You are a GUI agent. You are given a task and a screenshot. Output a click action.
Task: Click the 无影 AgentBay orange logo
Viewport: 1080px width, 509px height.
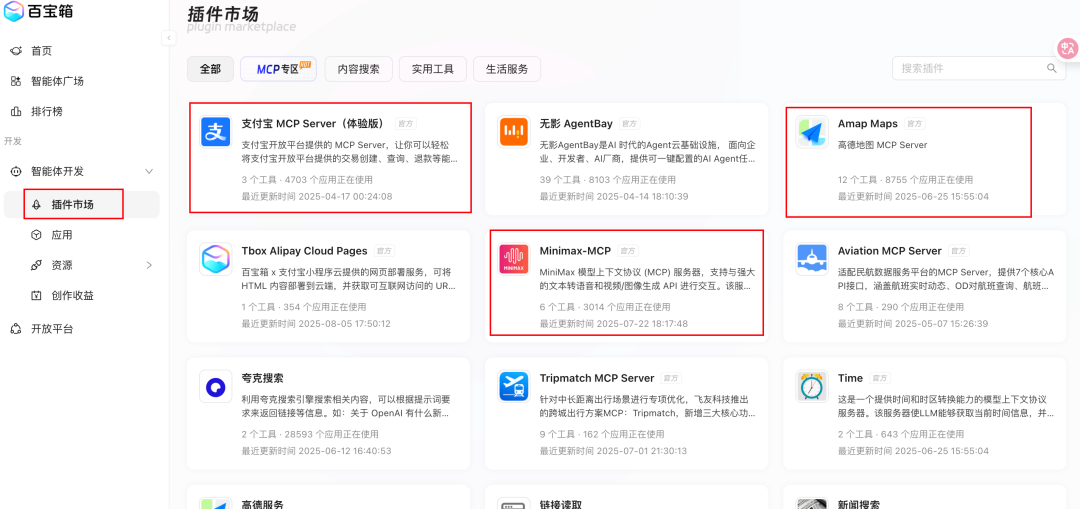(x=514, y=132)
